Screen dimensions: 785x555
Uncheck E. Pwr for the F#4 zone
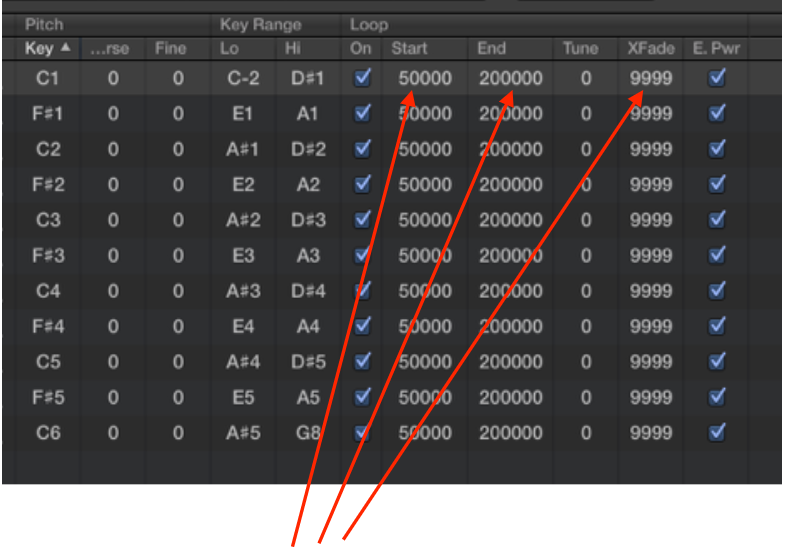click(x=717, y=326)
